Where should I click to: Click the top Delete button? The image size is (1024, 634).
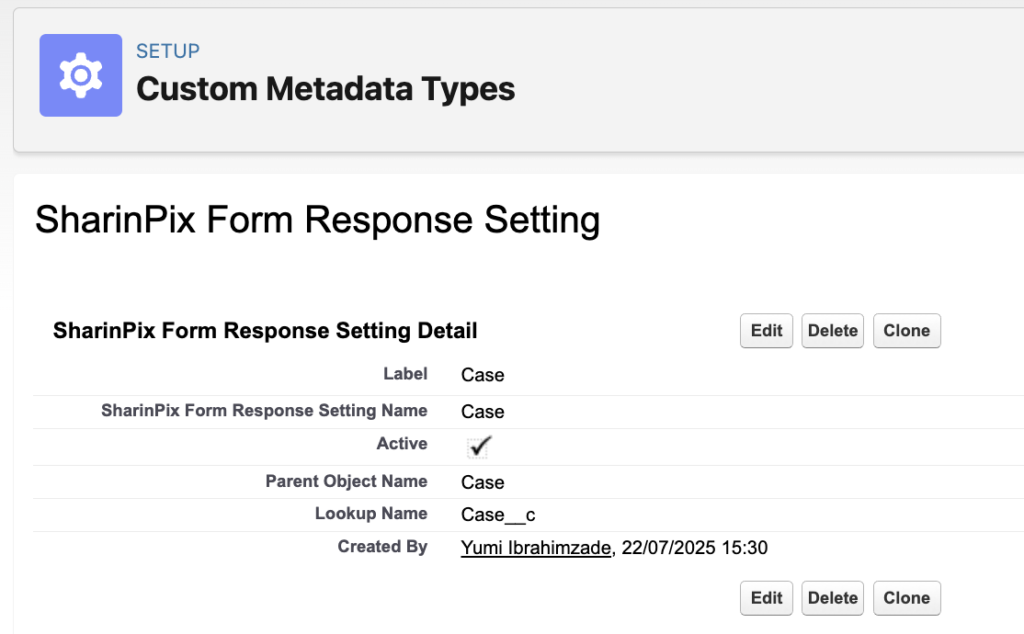pos(833,330)
